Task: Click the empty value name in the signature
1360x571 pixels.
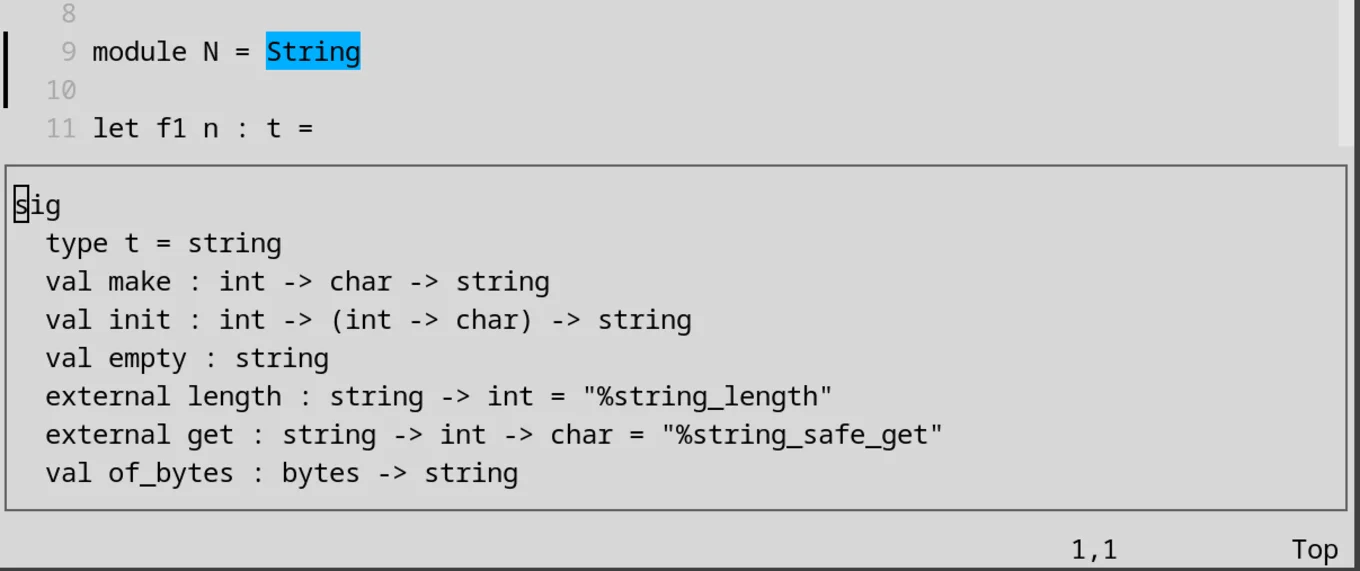Action: [147, 358]
